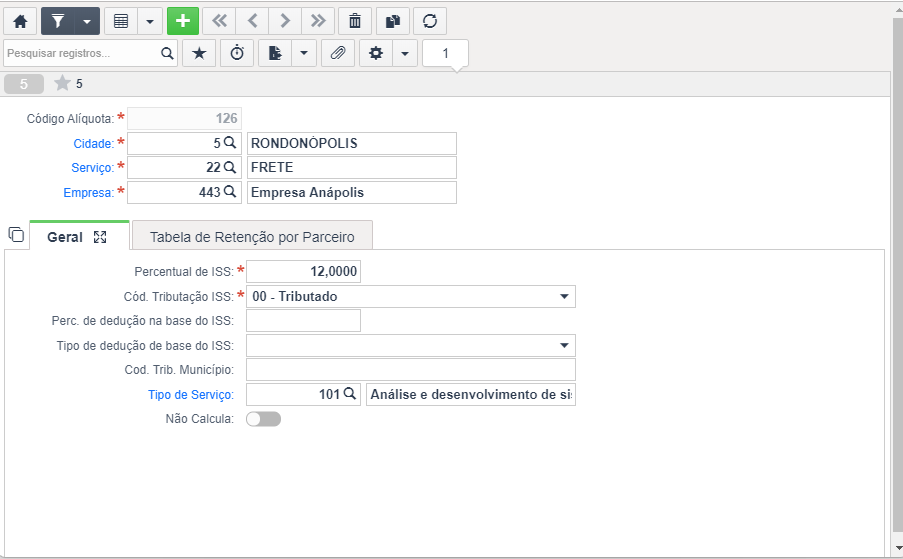This screenshot has width=903, height=559.
Task: Switch to Tabela de Retenção por Parceiro tab
Action: (x=252, y=237)
